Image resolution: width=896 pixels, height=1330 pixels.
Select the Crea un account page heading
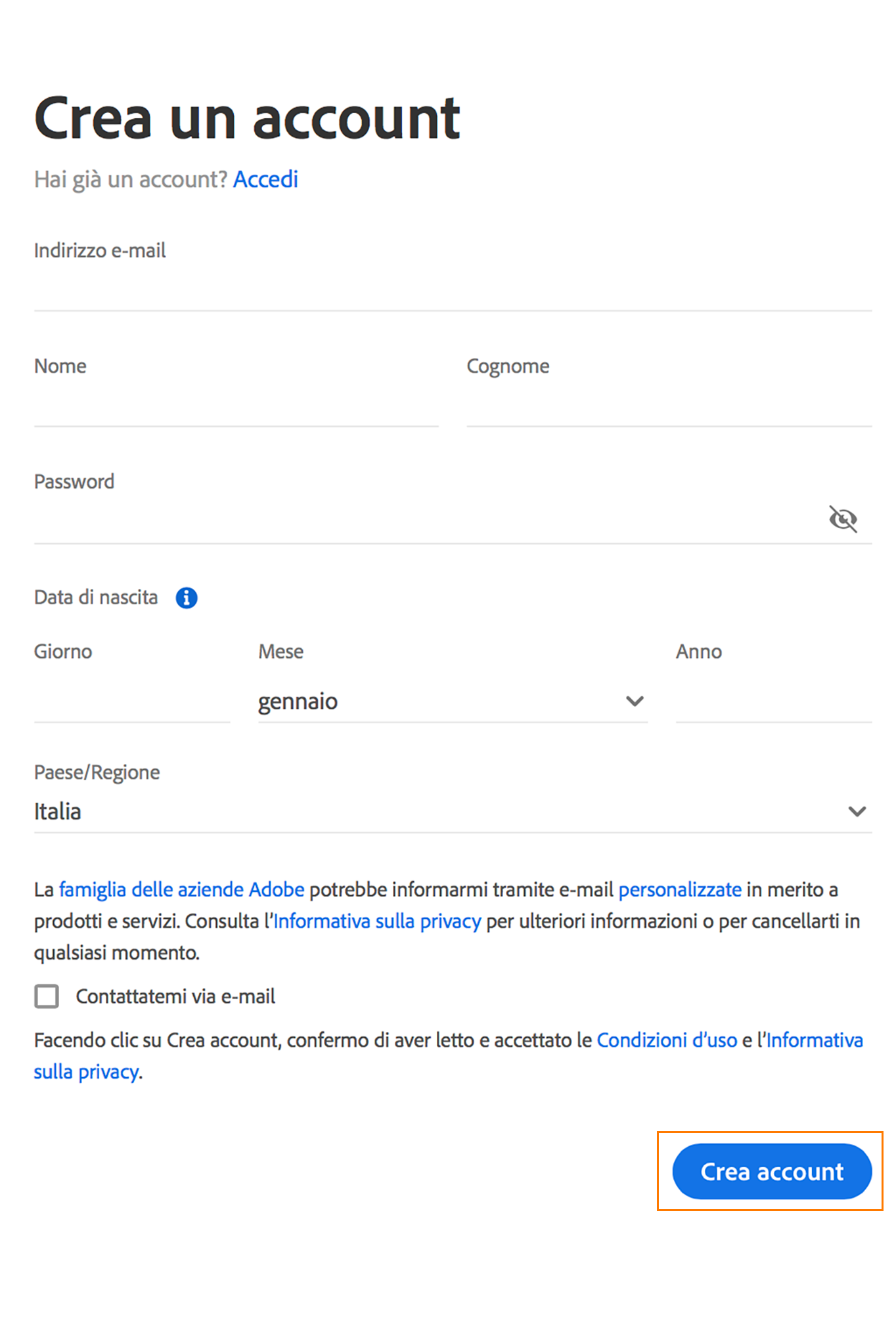247,119
